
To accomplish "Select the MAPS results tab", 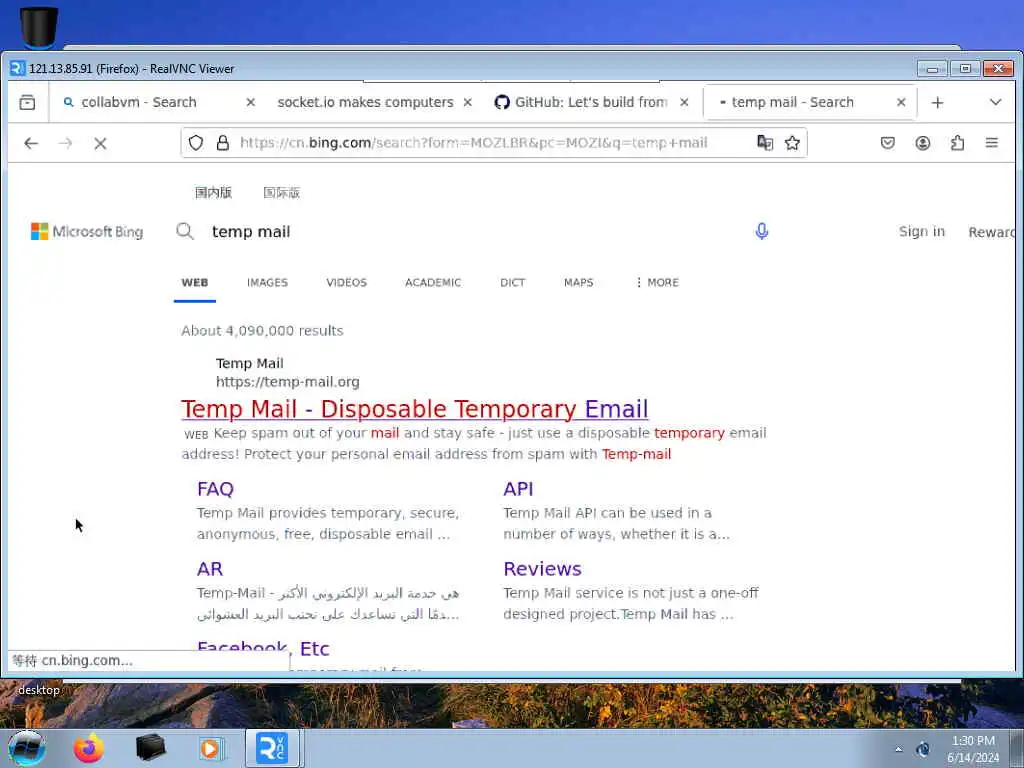I will (x=579, y=283).
